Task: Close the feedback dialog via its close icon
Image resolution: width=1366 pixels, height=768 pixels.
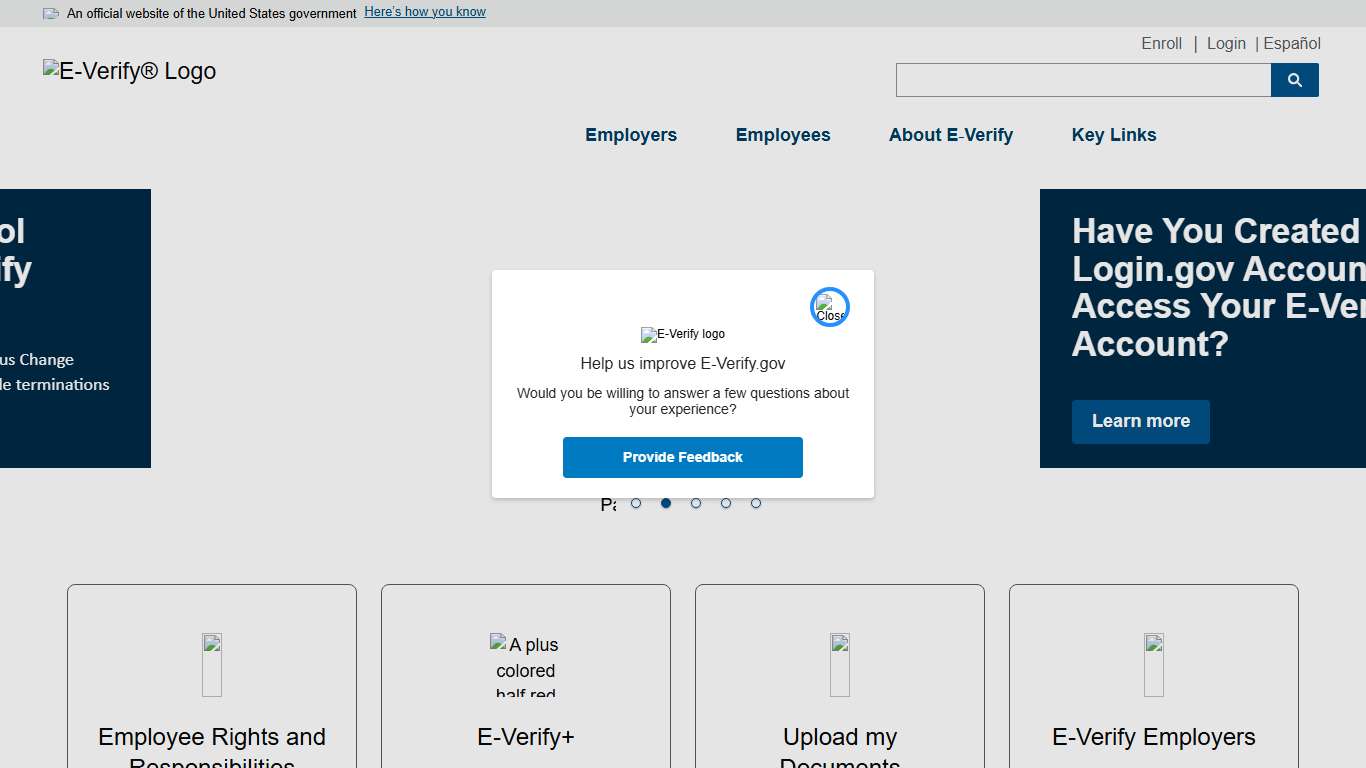Action: tap(829, 306)
